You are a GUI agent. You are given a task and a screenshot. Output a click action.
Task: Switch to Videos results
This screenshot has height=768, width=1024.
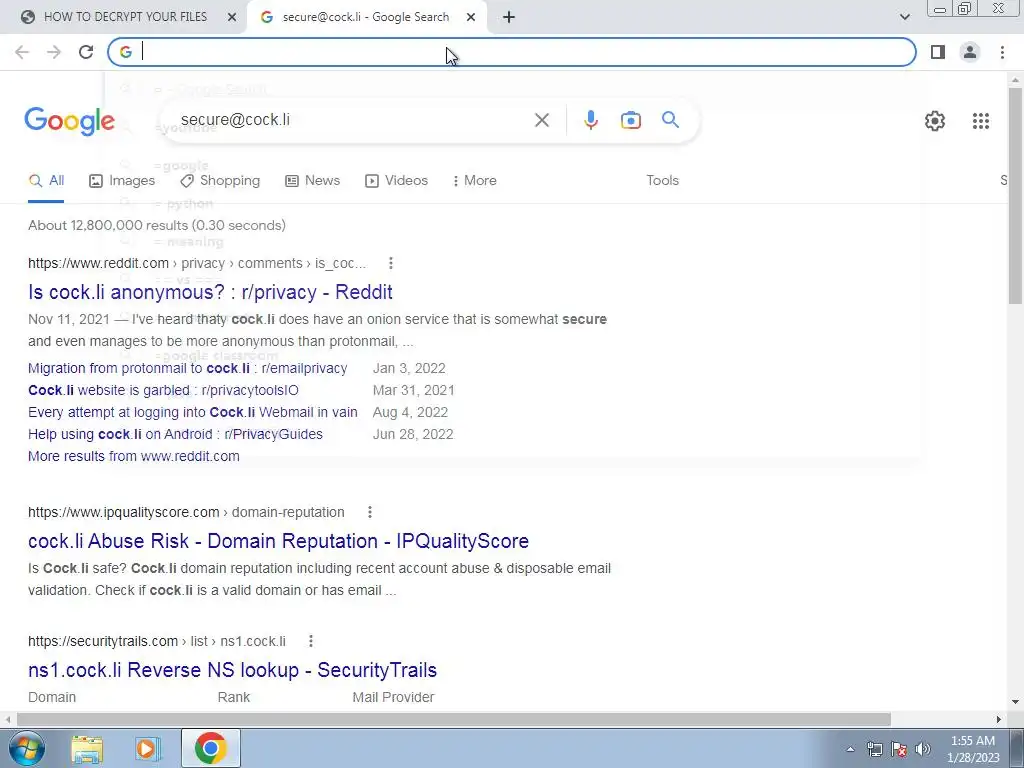[x=396, y=181]
